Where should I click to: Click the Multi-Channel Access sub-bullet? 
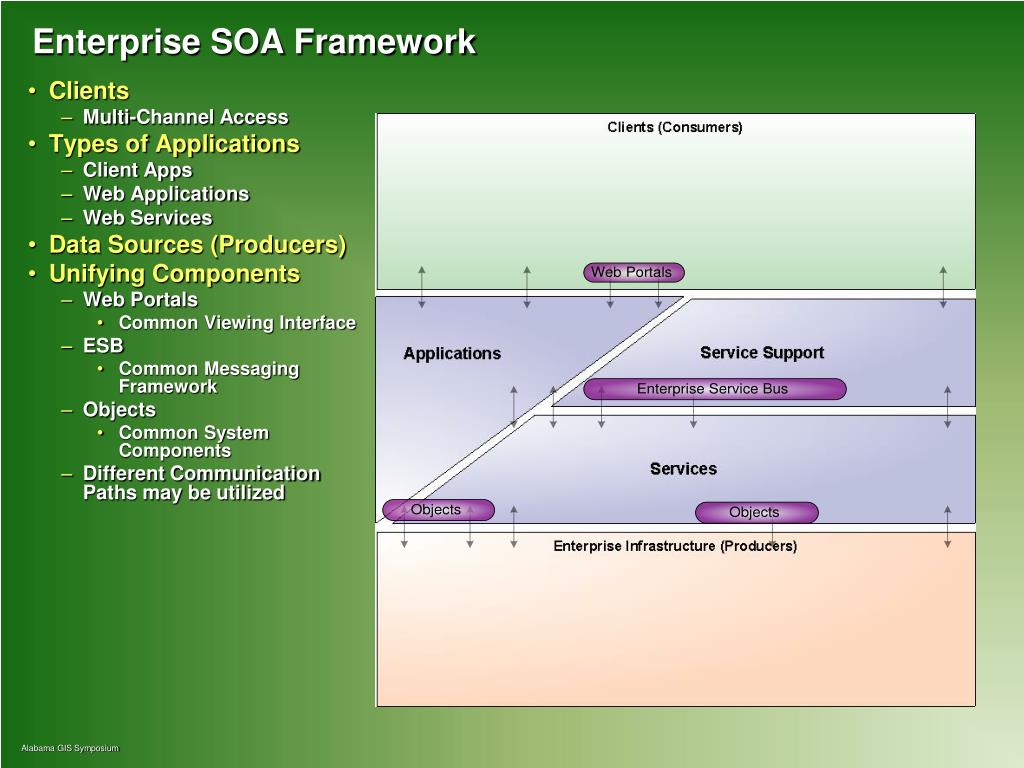(x=185, y=117)
